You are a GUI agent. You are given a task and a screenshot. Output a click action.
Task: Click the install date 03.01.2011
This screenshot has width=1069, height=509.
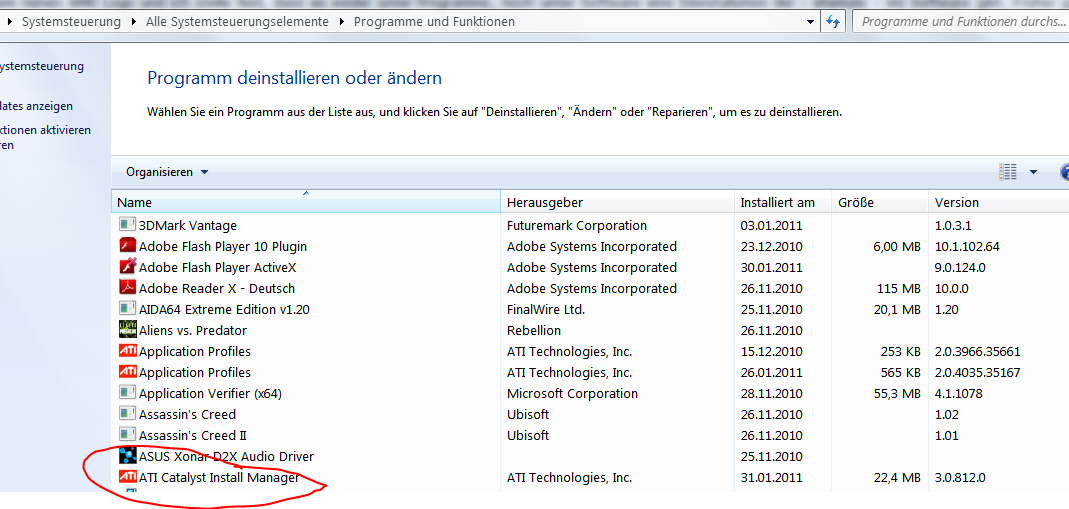[x=772, y=225]
